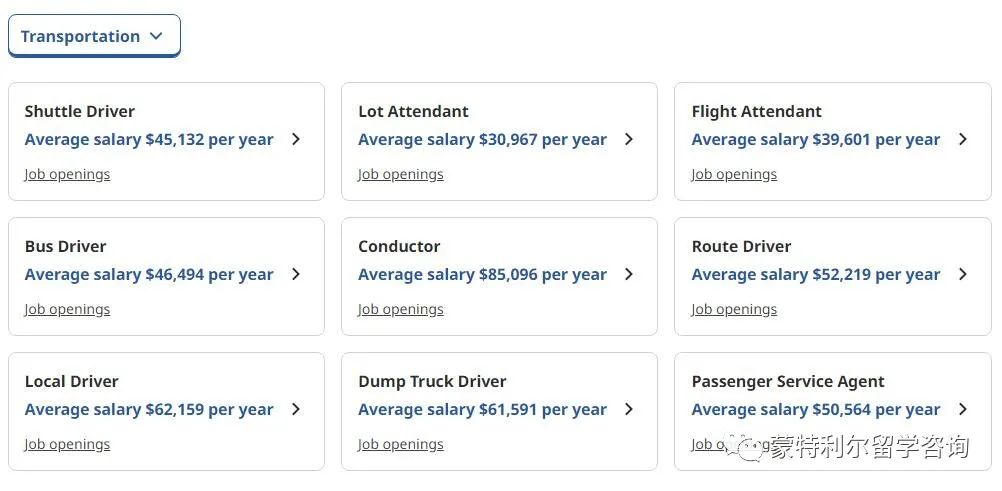
Task: View Job openings for Bus Driver
Action: tap(67, 309)
